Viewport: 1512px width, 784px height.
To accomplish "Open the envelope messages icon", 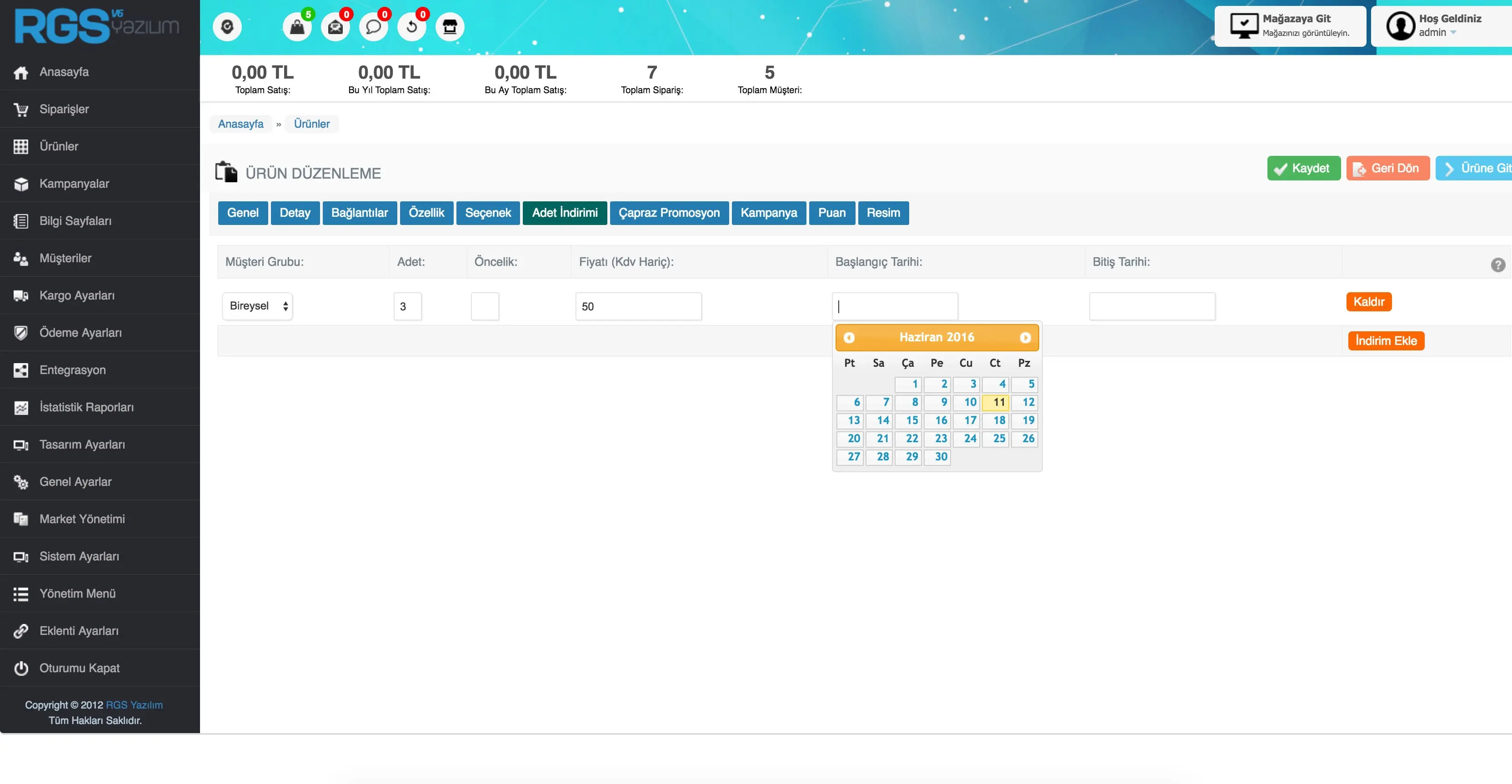I will coord(335,27).
